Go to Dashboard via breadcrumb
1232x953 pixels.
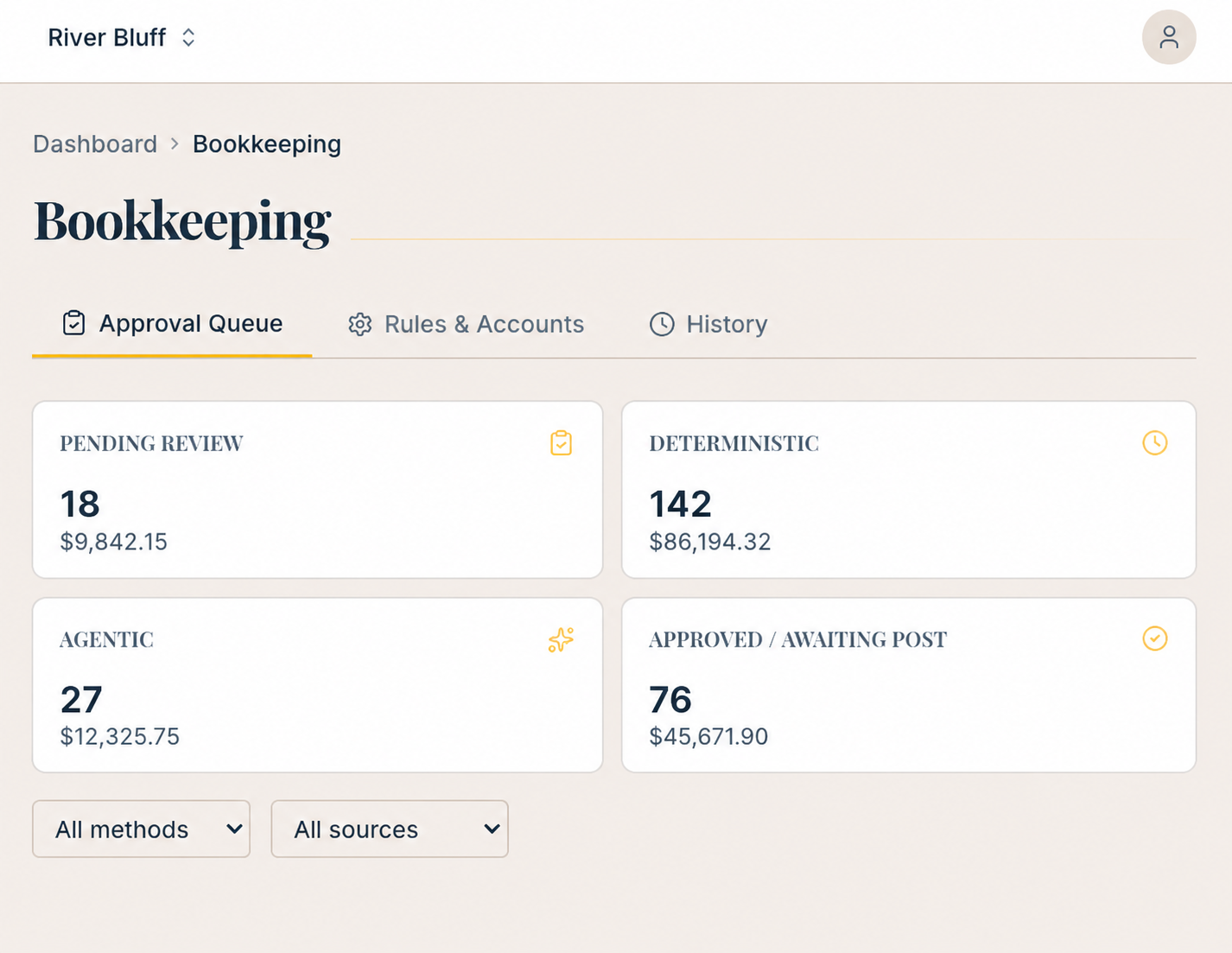[x=95, y=143]
